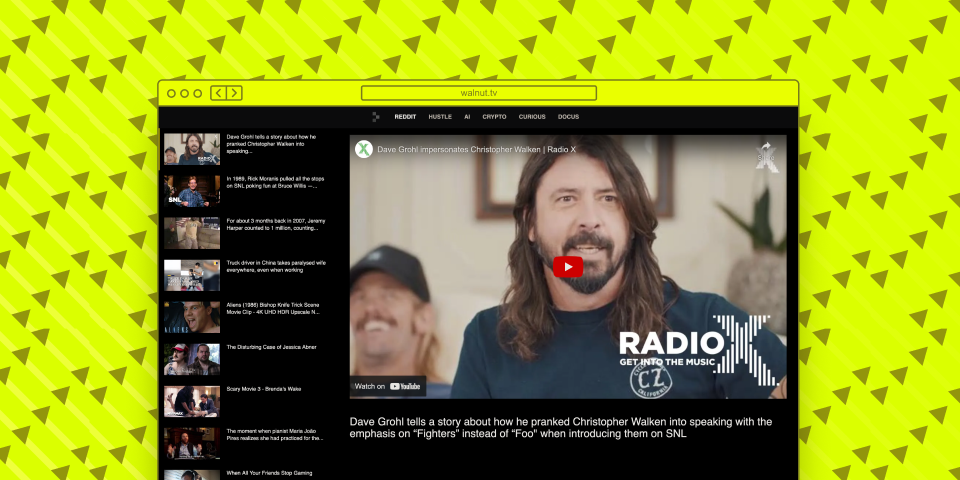
Task: Switch to the DOCUS tab
Action: (x=568, y=117)
